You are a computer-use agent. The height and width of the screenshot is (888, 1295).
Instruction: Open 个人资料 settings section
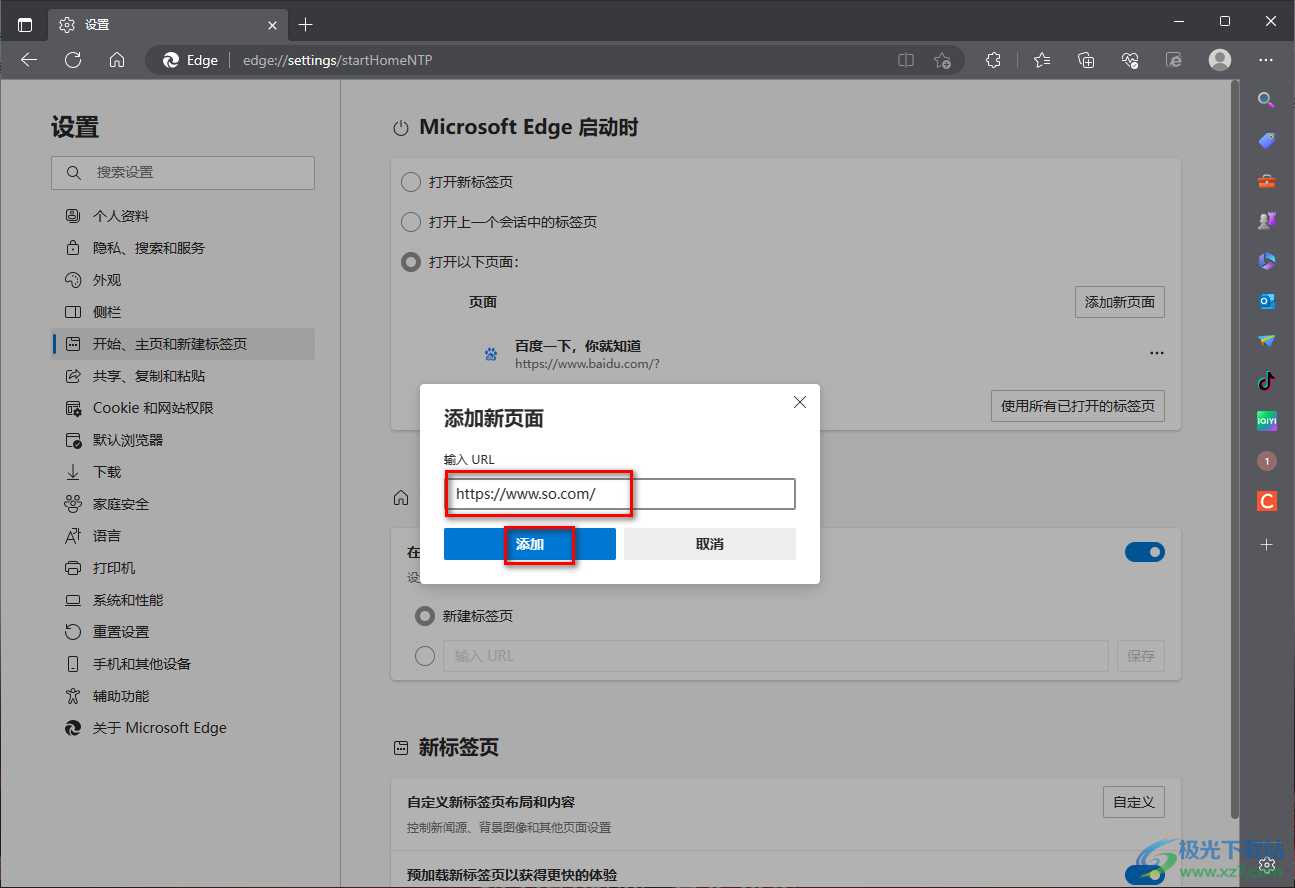(x=183, y=216)
